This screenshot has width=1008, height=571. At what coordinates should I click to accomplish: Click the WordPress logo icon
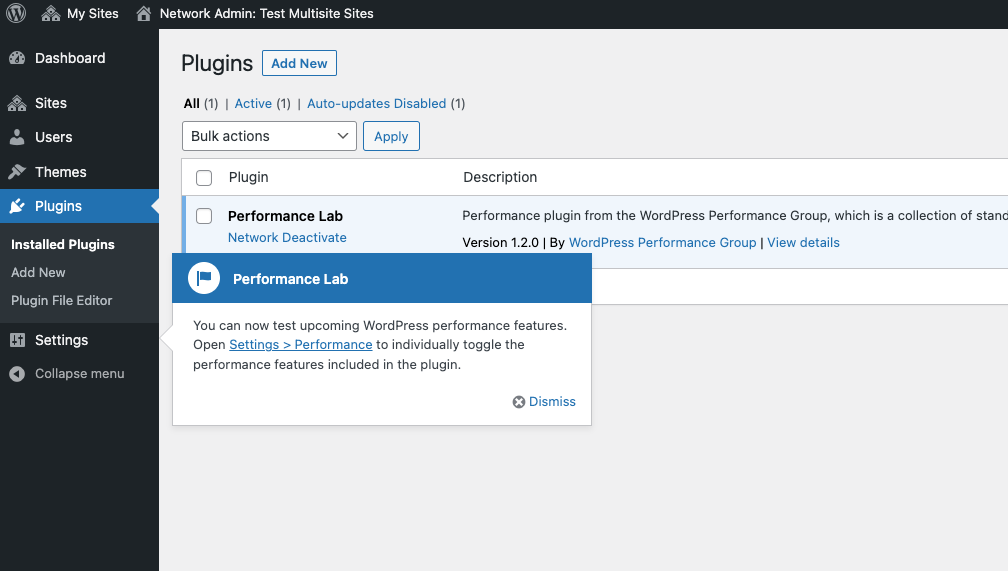16,14
